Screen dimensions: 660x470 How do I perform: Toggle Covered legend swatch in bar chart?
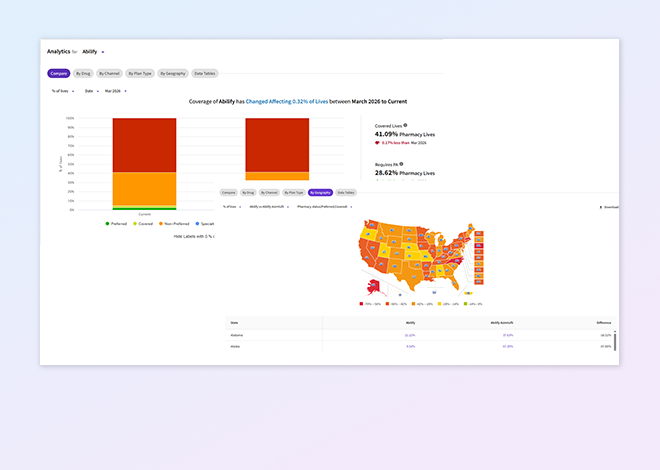(x=135, y=223)
